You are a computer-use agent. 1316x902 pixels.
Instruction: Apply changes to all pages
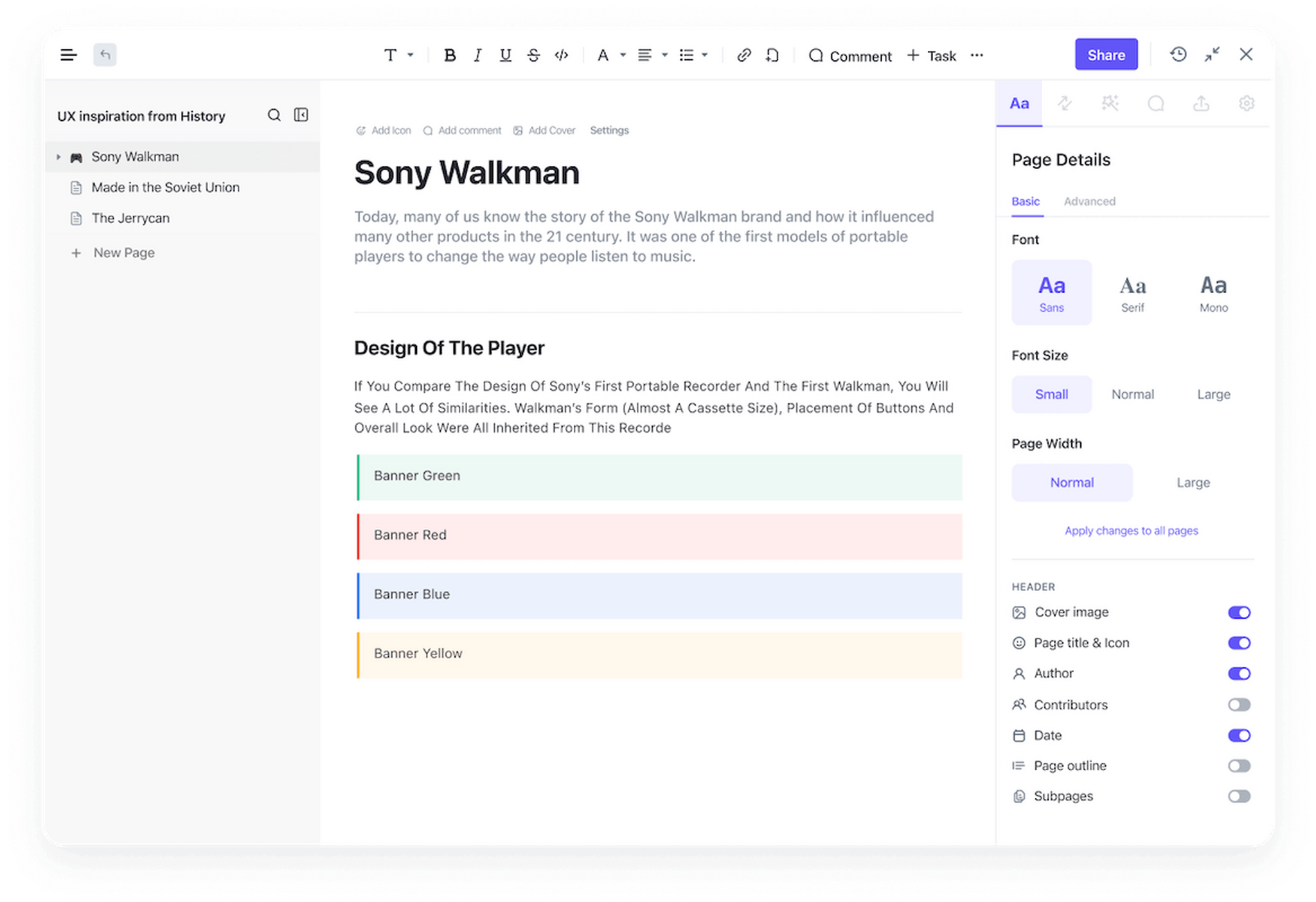(1131, 530)
